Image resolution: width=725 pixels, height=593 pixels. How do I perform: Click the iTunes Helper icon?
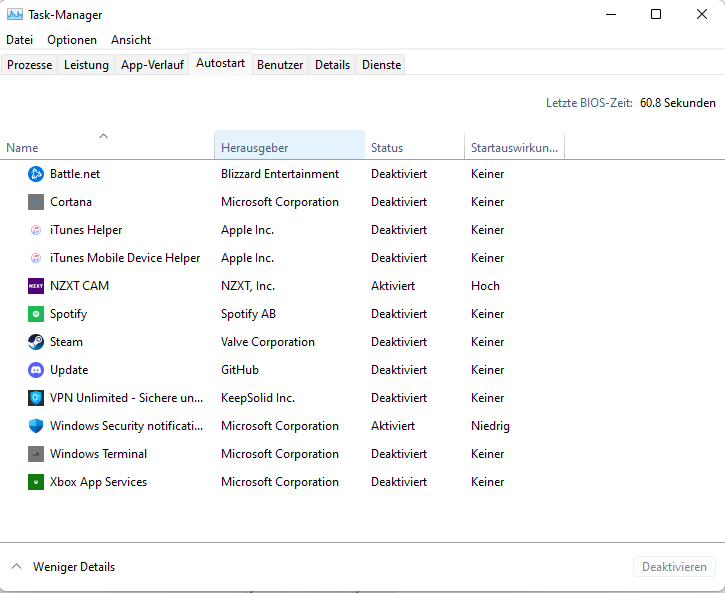[x=36, y=230]
